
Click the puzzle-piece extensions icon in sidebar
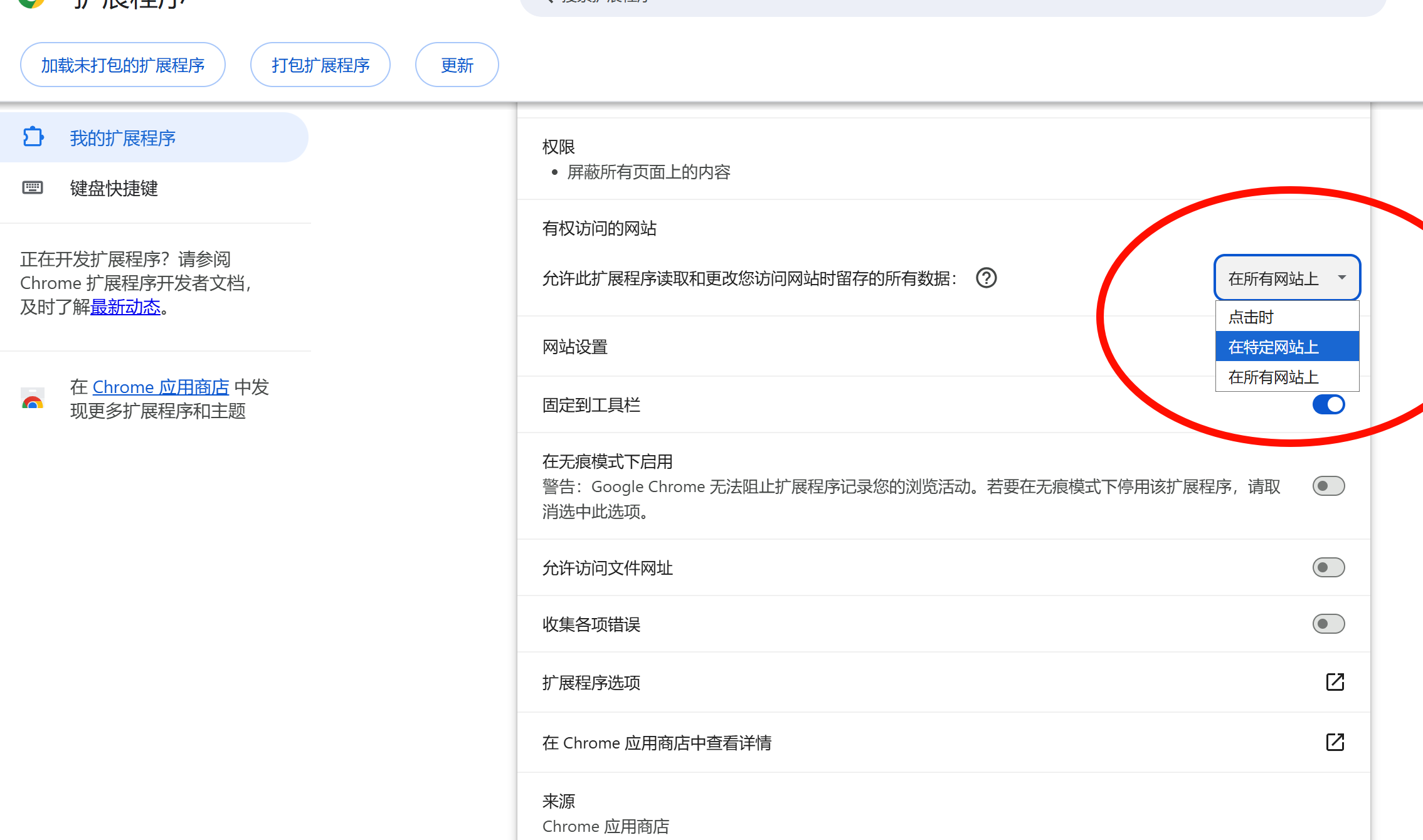pos(33,137)
